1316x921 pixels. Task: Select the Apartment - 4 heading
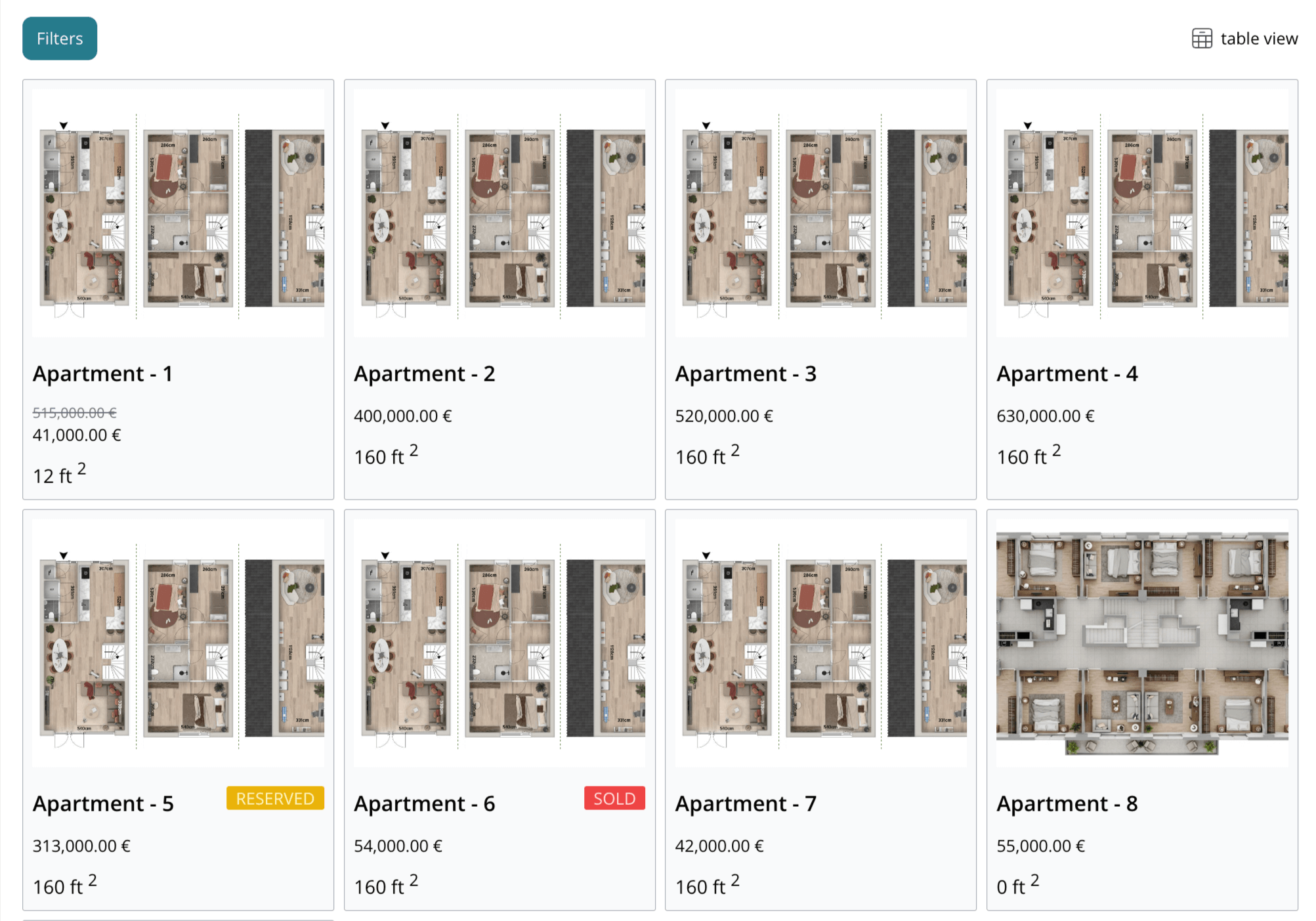1067,374
